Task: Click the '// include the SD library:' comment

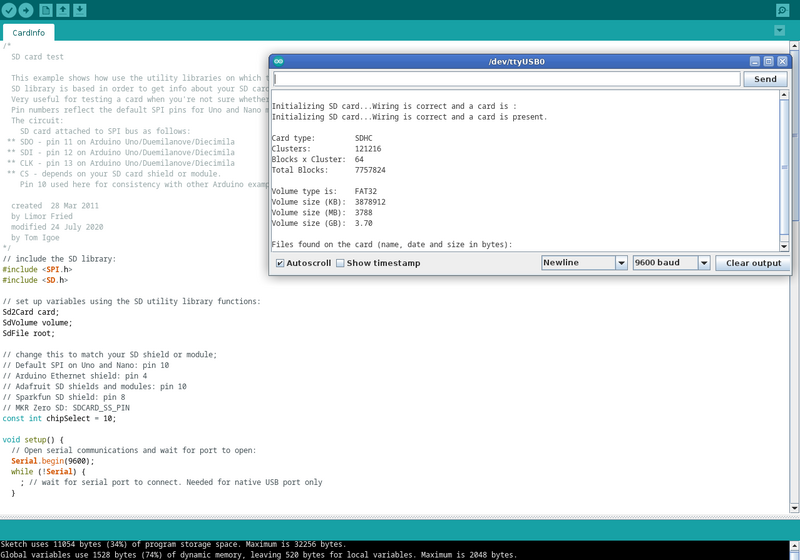Action: click(59, 259)
